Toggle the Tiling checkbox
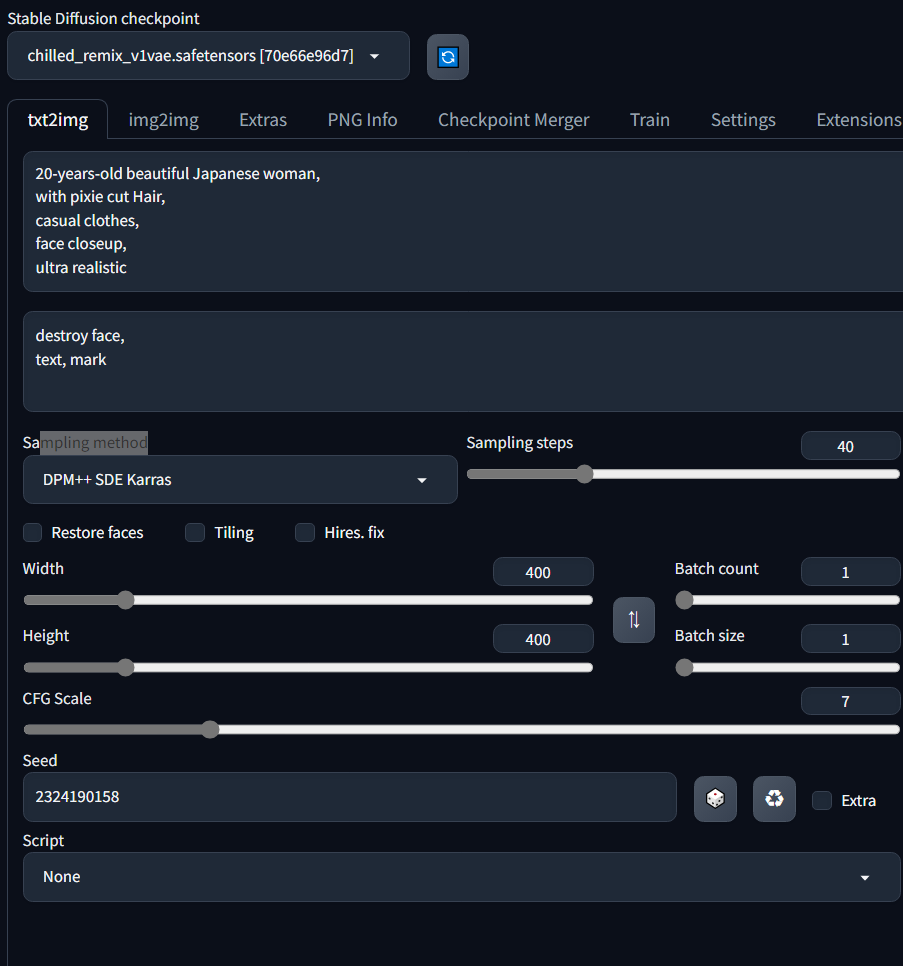The width and height of the screenshot is (903, 966). [x=195, y=532]
